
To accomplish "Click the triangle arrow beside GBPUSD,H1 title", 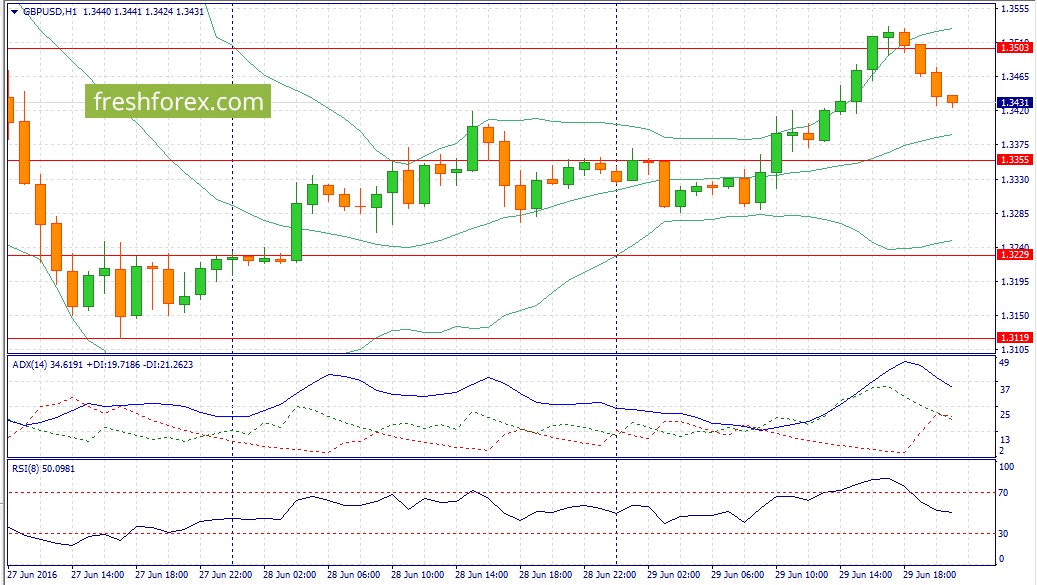I will click(x=13, y=12).
